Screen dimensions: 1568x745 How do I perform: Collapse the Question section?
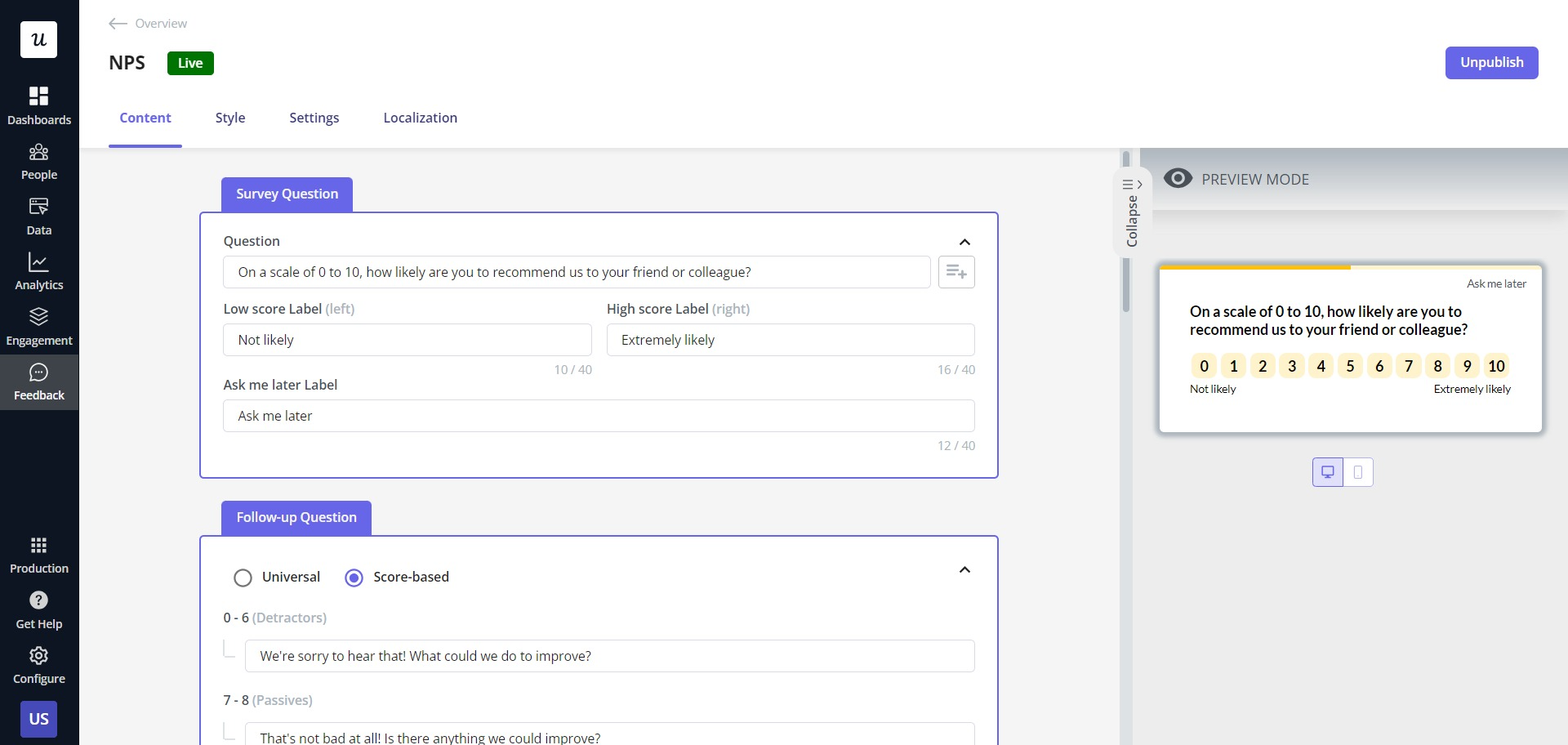click(964, 242)
